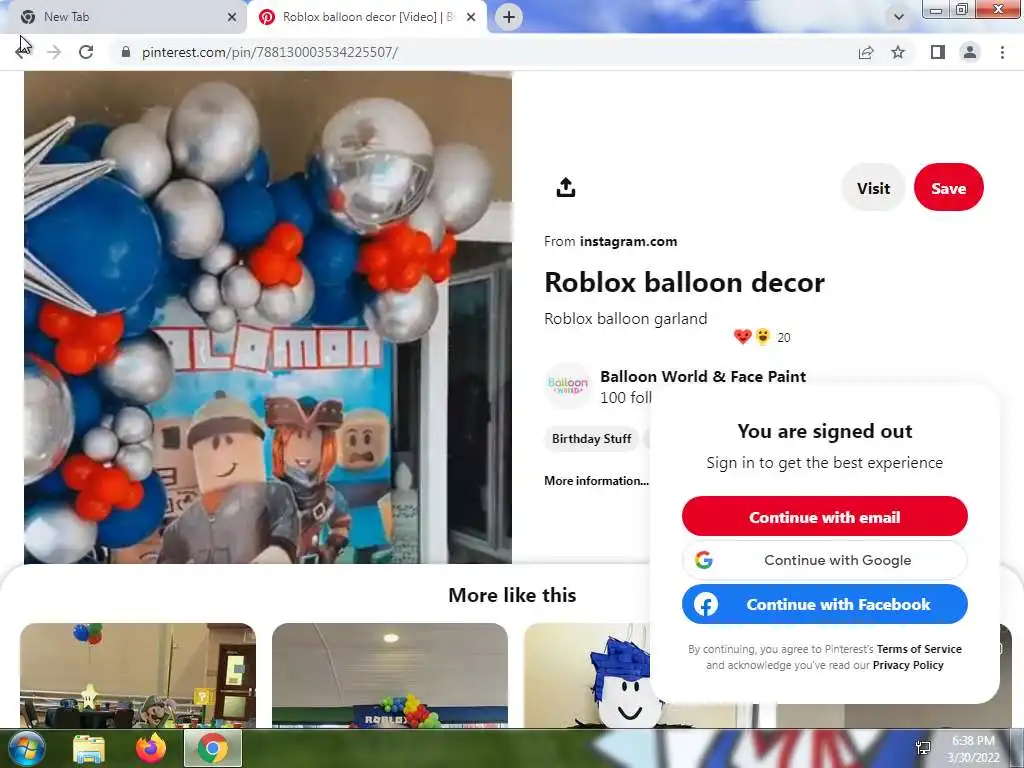Click the share this page icon in address bar
Viewport: 1024px width, 768px height.
(x=866, y=52)
